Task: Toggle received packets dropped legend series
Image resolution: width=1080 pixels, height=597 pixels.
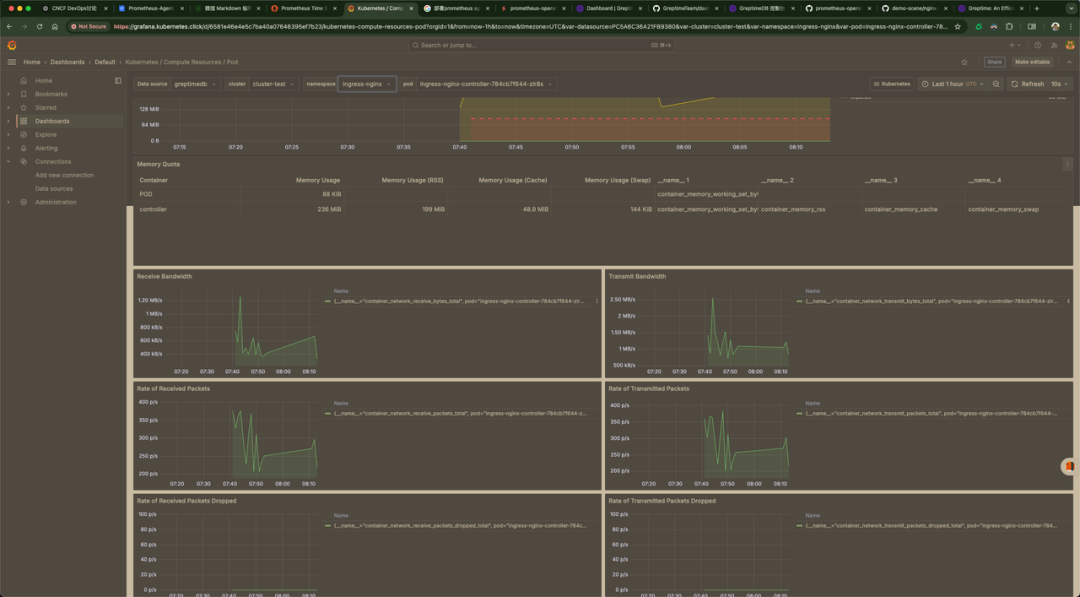Action: pos(460,525)
